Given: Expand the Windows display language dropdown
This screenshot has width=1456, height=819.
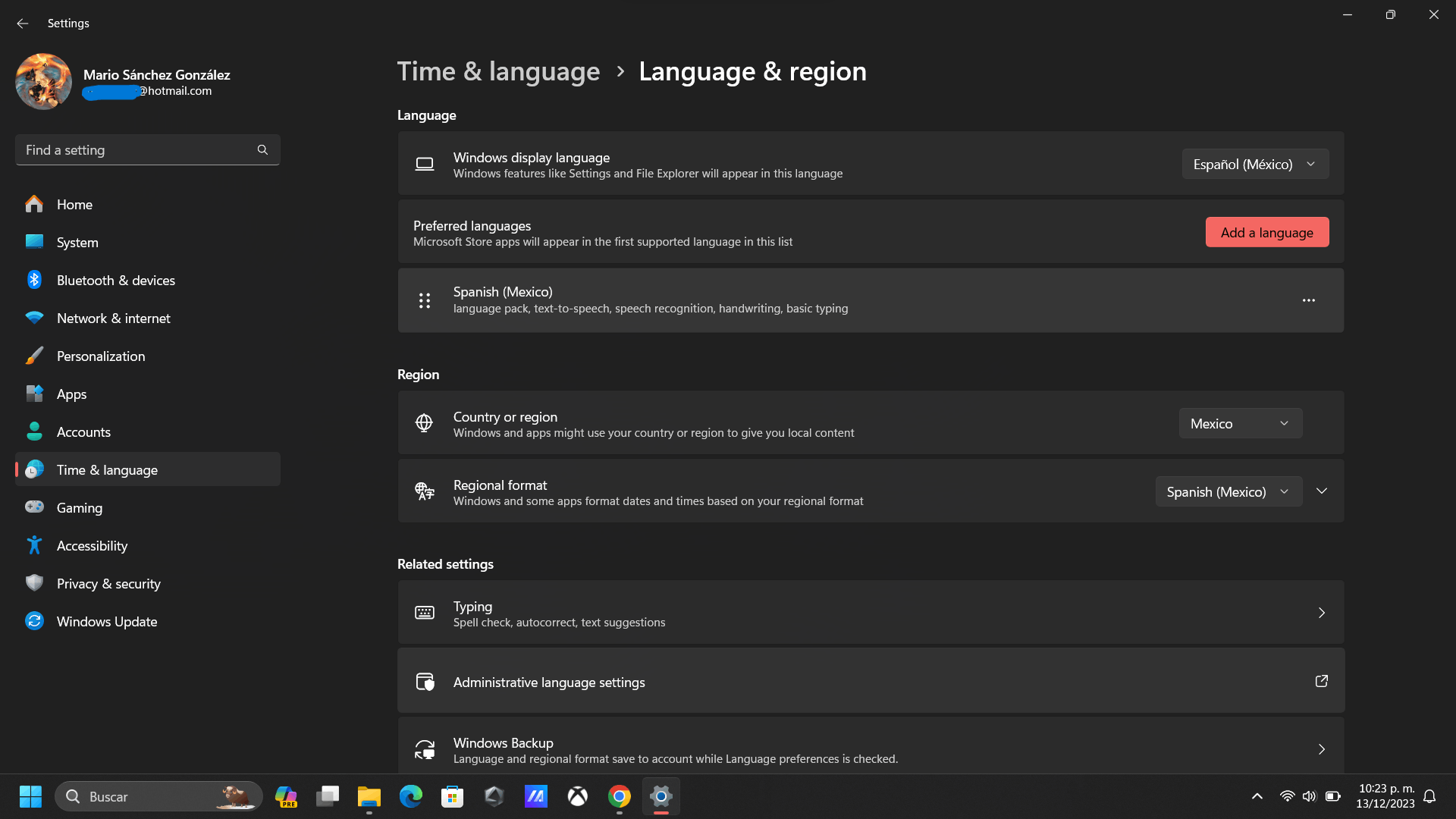Looking at the screenshot, I should click(x=1253, y=163).
